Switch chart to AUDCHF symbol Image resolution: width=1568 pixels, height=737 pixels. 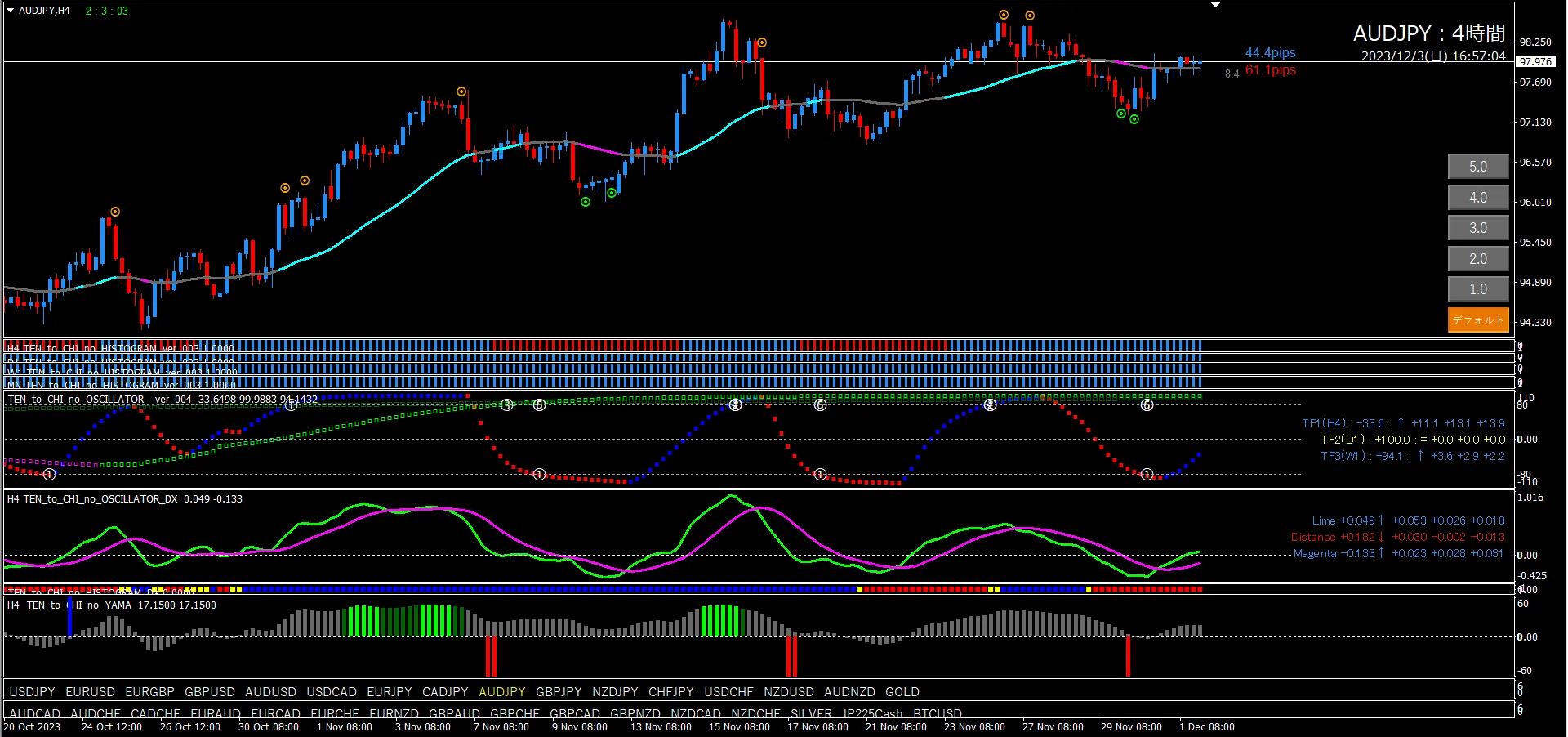point(96,714)
